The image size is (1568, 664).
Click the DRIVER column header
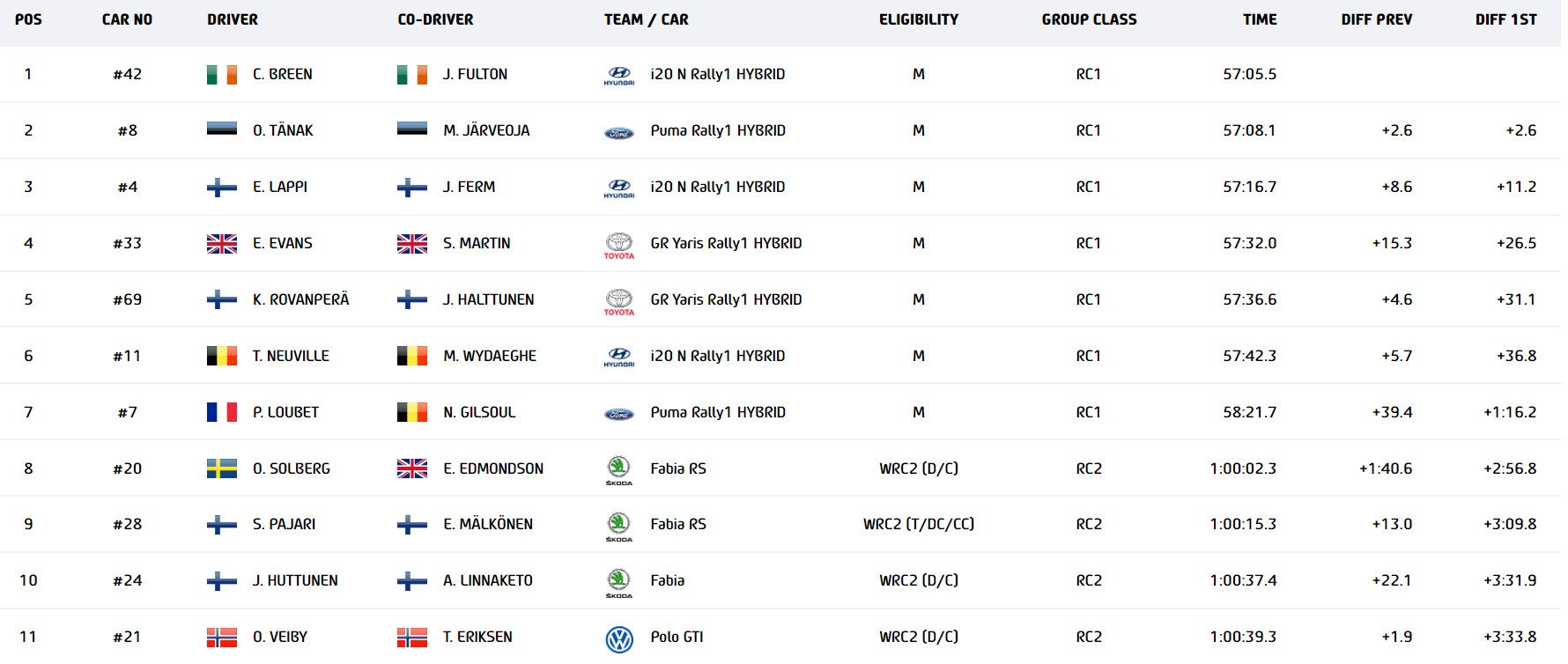tap(233, 19)
